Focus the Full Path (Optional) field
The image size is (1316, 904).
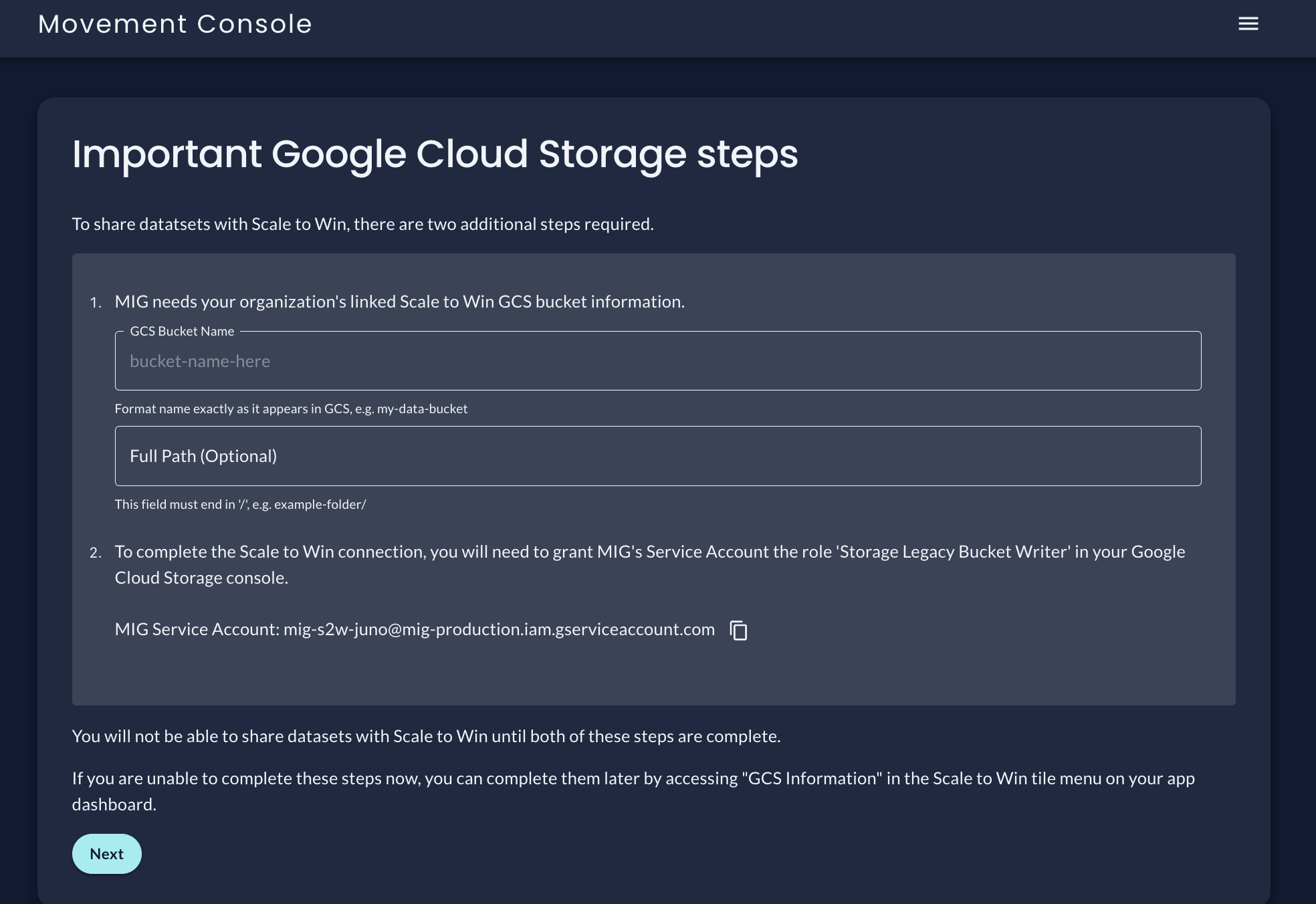click(658, 456)
